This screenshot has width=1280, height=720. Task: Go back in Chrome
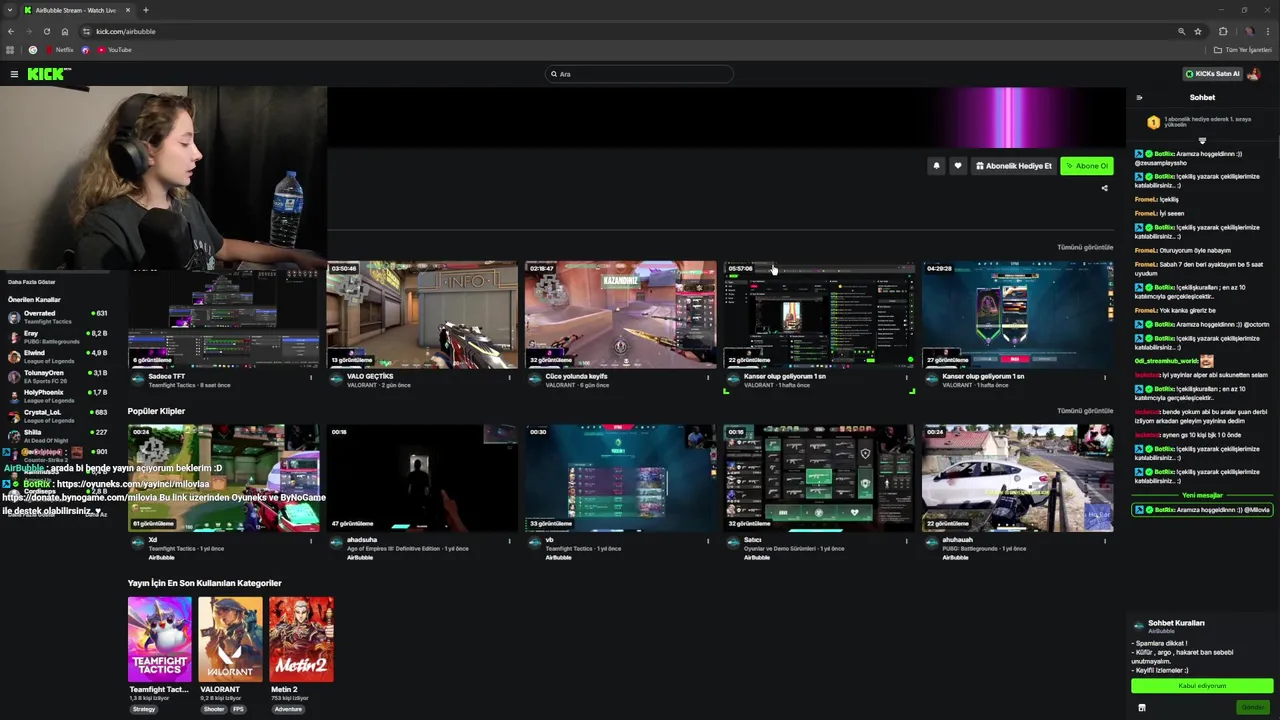[x=11, y=31]
